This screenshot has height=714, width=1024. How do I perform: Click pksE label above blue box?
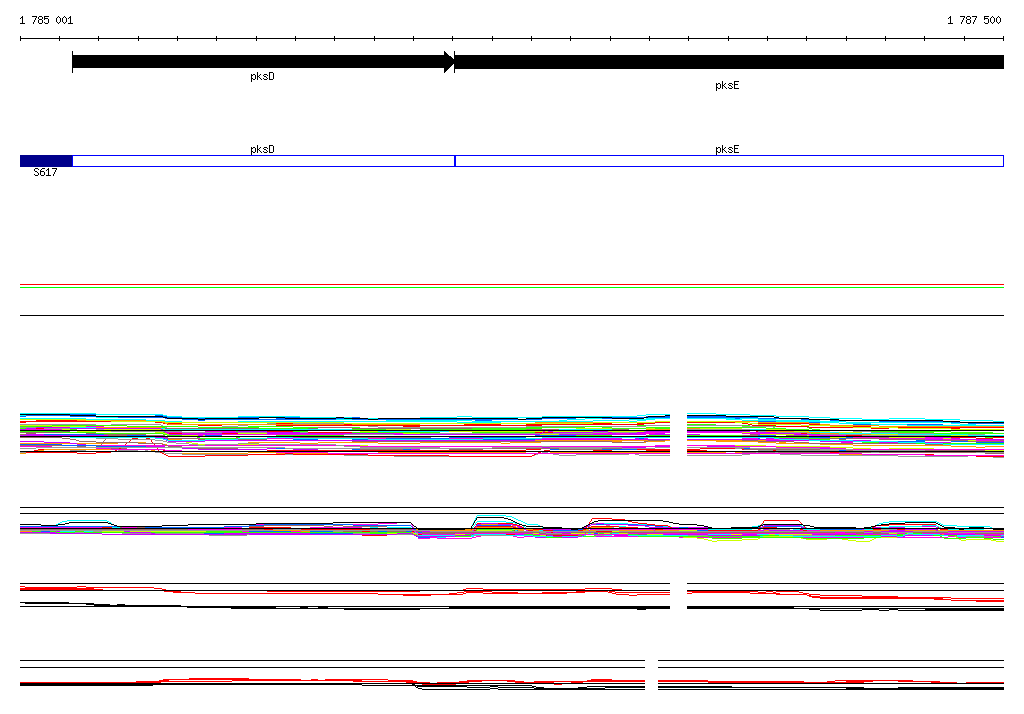[x=727, y=149]
